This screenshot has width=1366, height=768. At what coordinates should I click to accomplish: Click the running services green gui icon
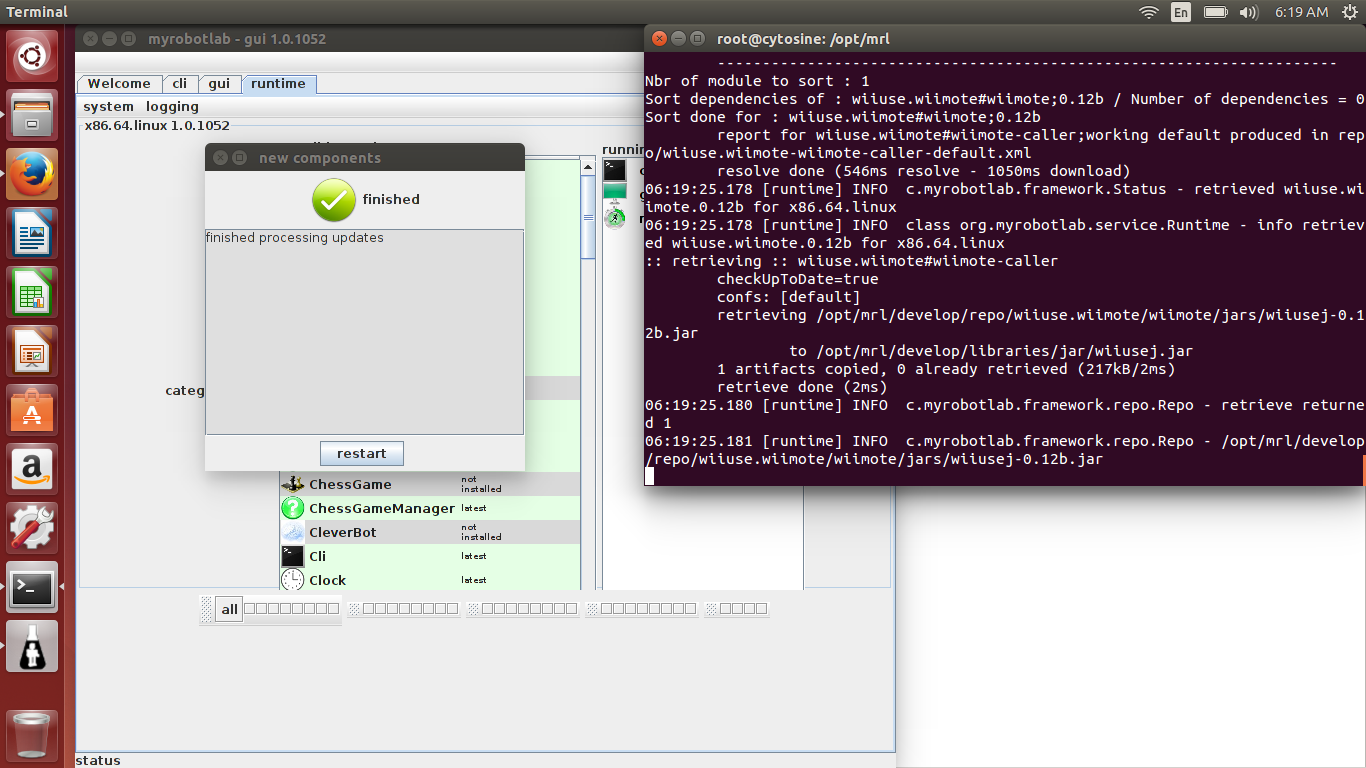click(x=614, y=193)
